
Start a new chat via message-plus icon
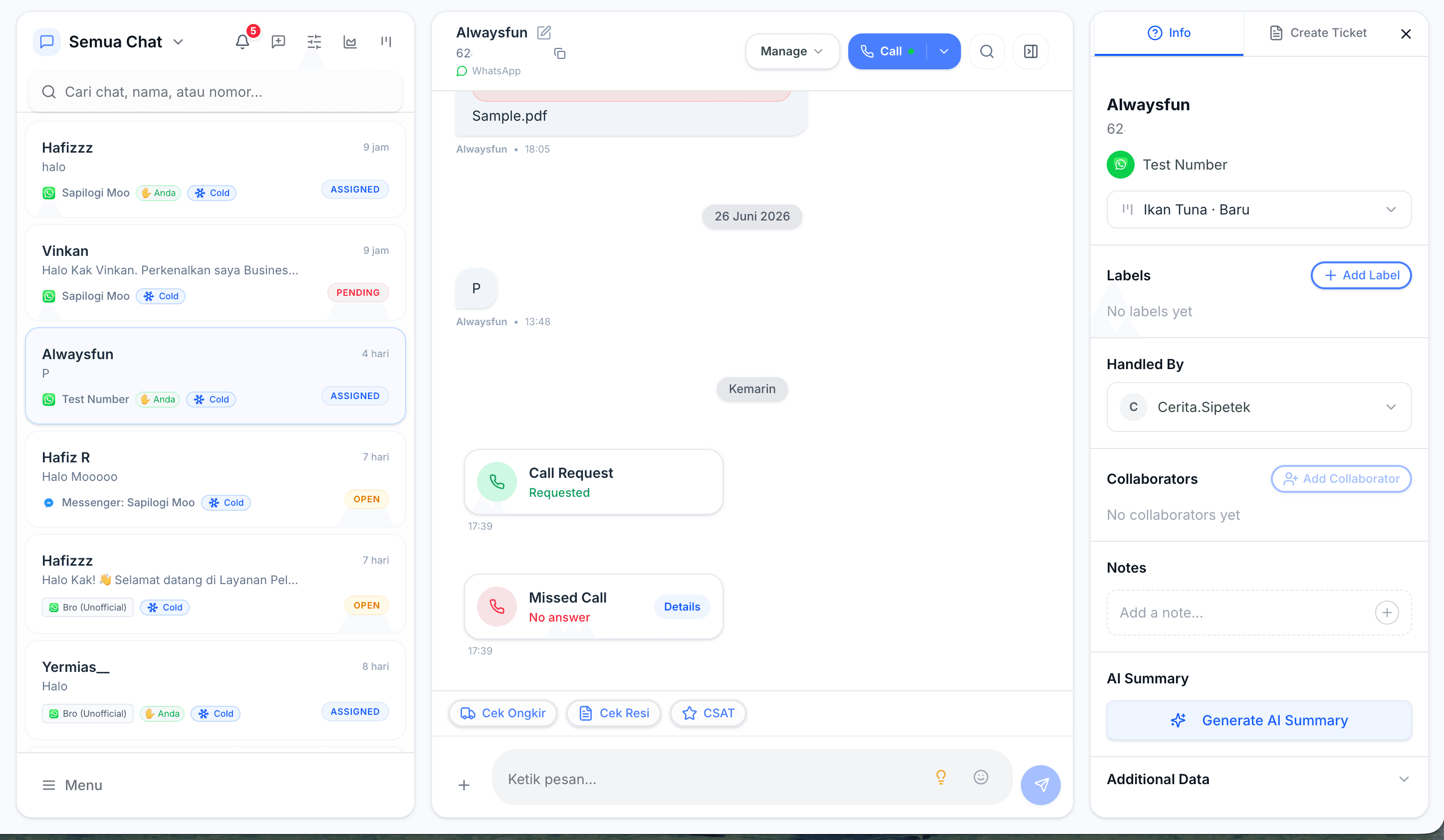(x=278, y=42)
